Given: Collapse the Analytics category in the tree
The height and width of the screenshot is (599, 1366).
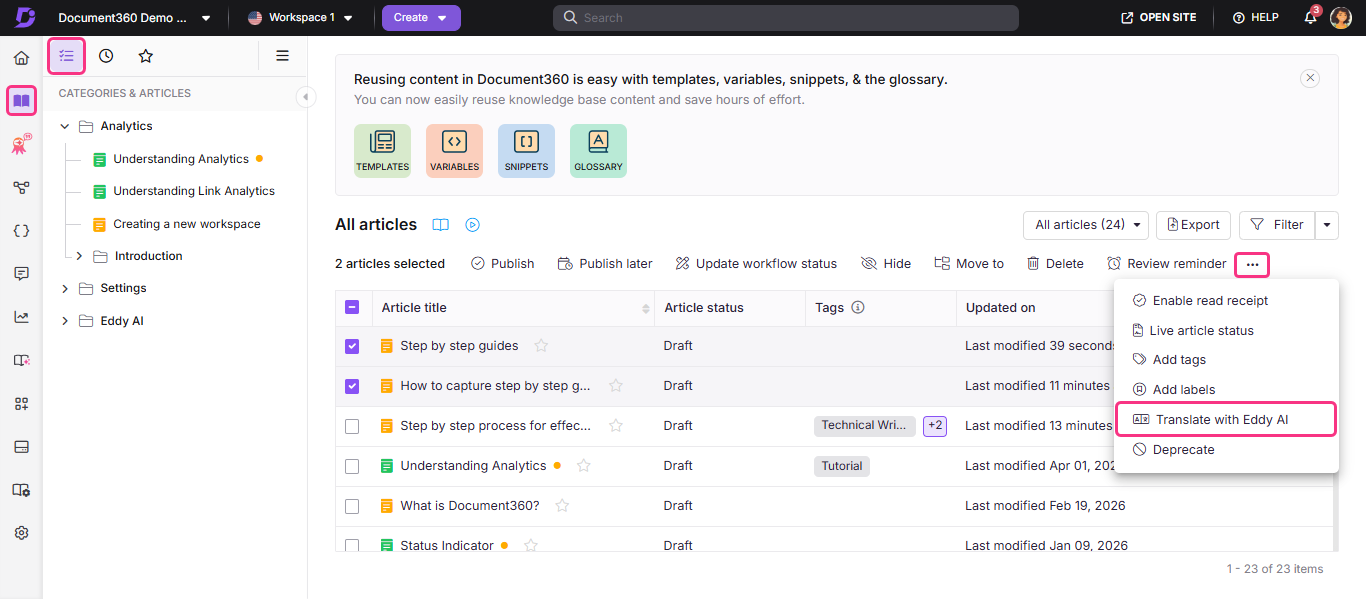Looking at the screenshot, I should tap(64, 125).
